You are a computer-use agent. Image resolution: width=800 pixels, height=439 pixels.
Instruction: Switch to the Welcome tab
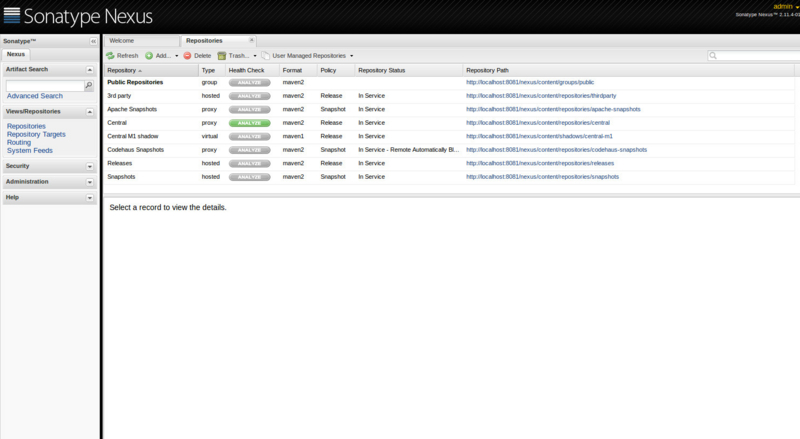141,40
